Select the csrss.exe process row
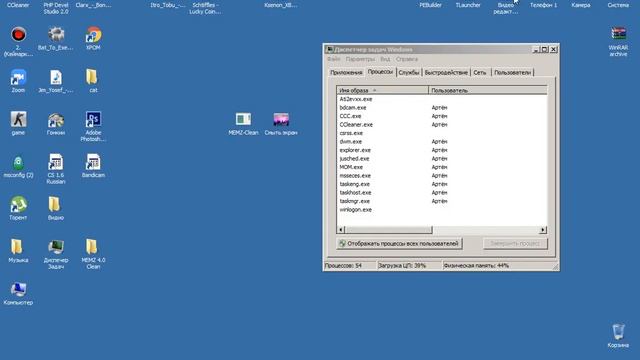This screenshot has width=640, height=360. pos(442,133)
